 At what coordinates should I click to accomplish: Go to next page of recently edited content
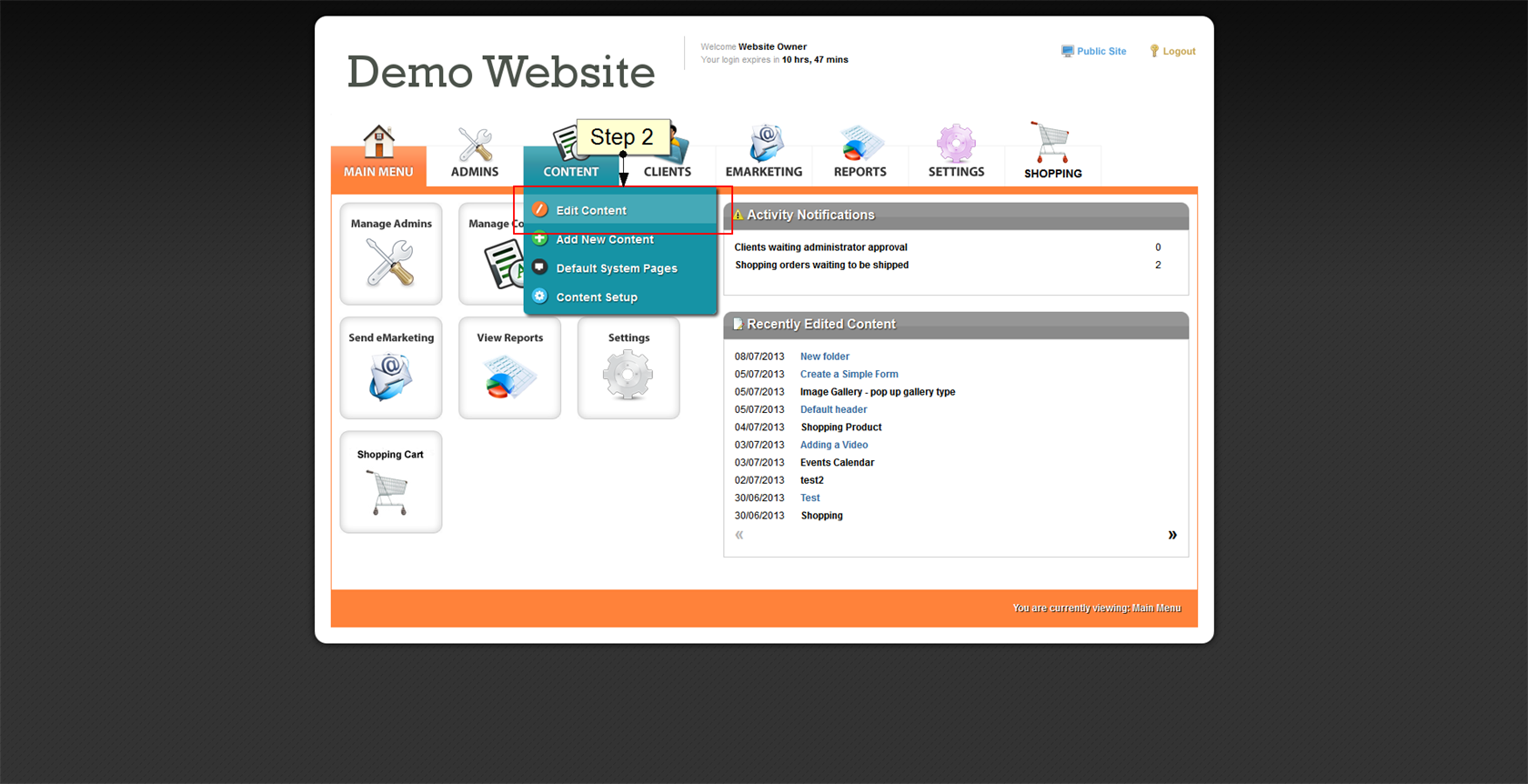[1172, 535]
